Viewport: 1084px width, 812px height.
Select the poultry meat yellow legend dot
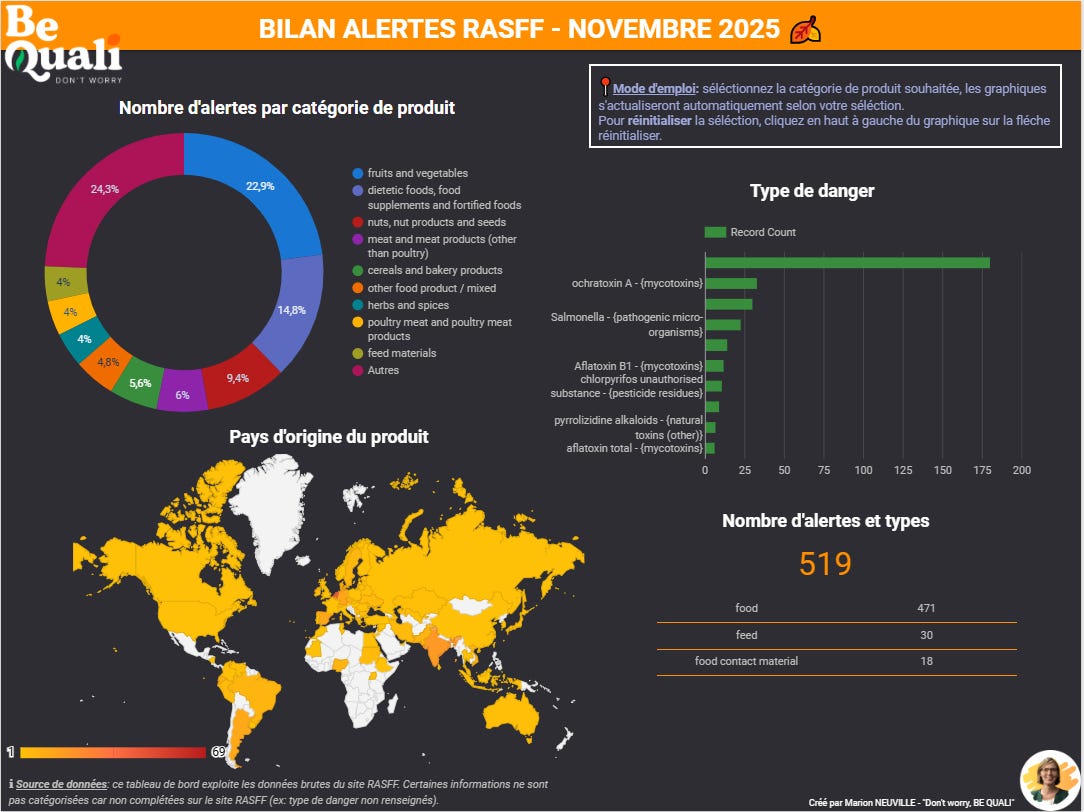coord(357,322)
